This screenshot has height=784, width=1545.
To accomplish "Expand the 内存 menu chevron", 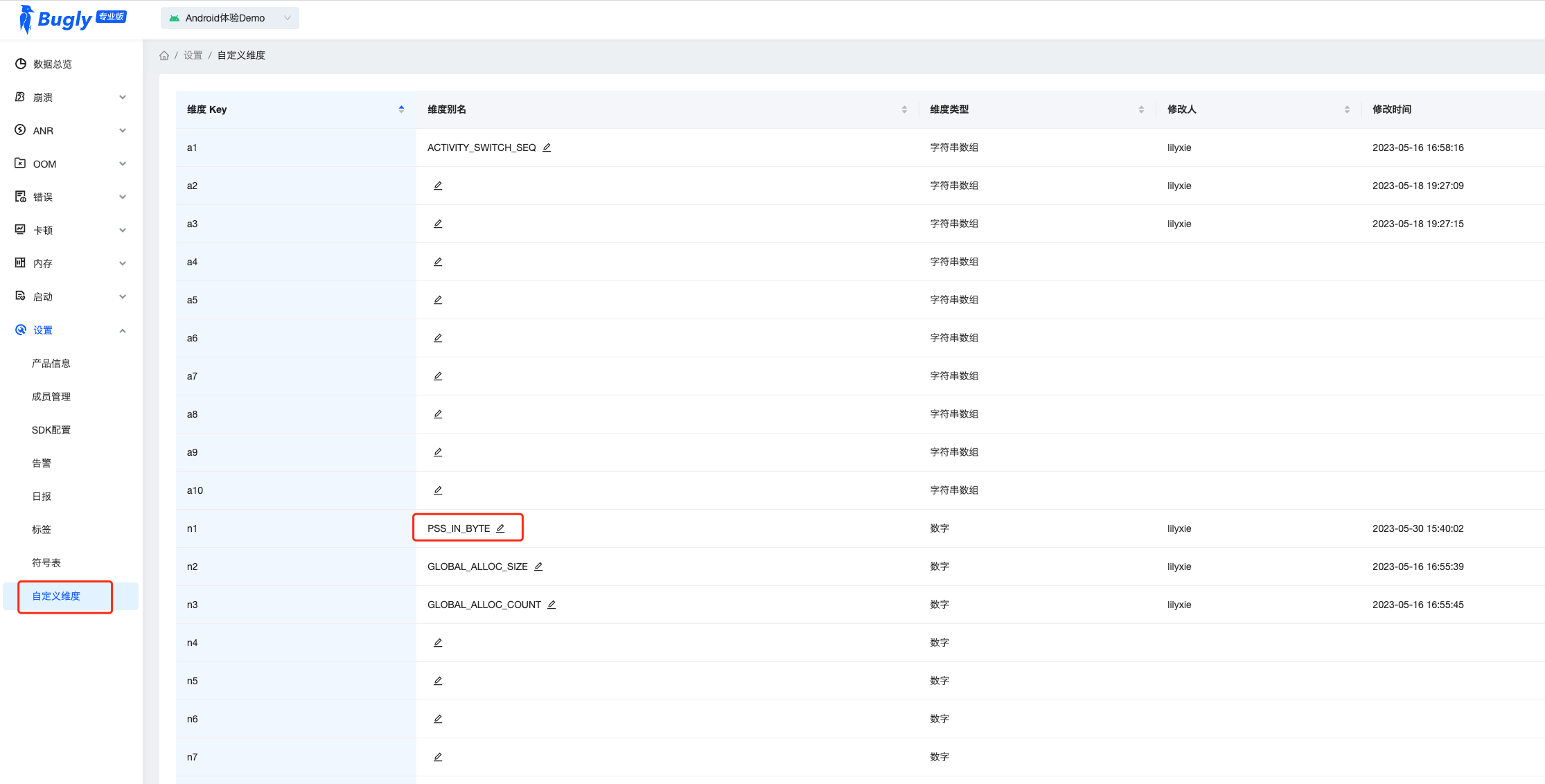I will coord(123,263).
